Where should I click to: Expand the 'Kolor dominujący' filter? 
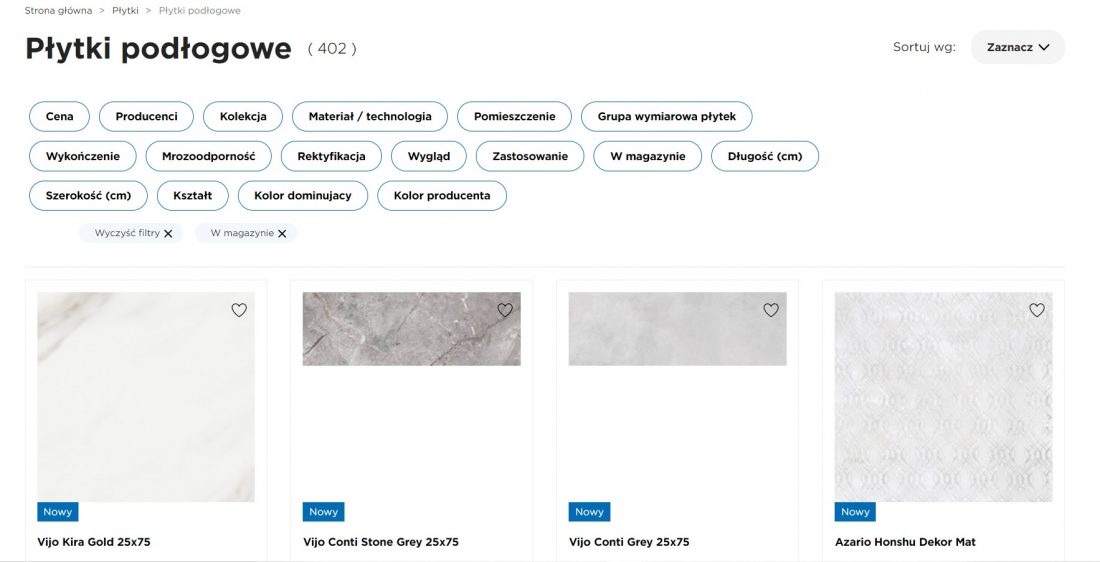[302, 196]
